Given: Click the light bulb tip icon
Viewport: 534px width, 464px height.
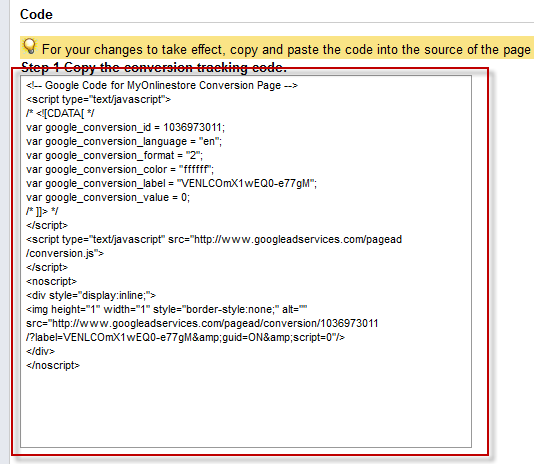Looking at the screenshot, I should tap(30, 46).
